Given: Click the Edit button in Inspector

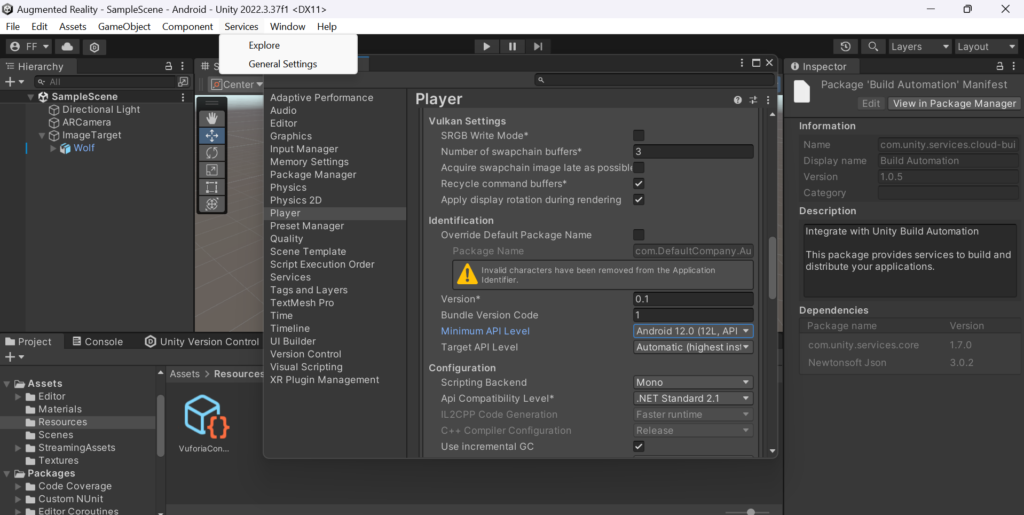Looking at the screenshot, I should [x=871, y=103].
